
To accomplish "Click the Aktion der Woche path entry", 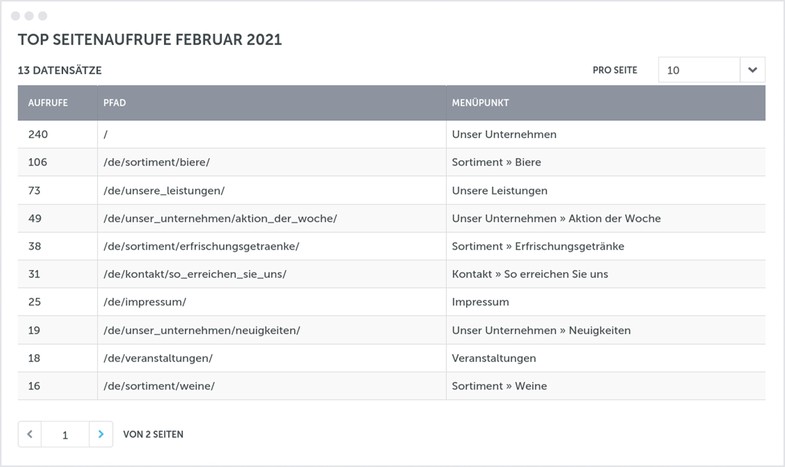I will point(220,218).
